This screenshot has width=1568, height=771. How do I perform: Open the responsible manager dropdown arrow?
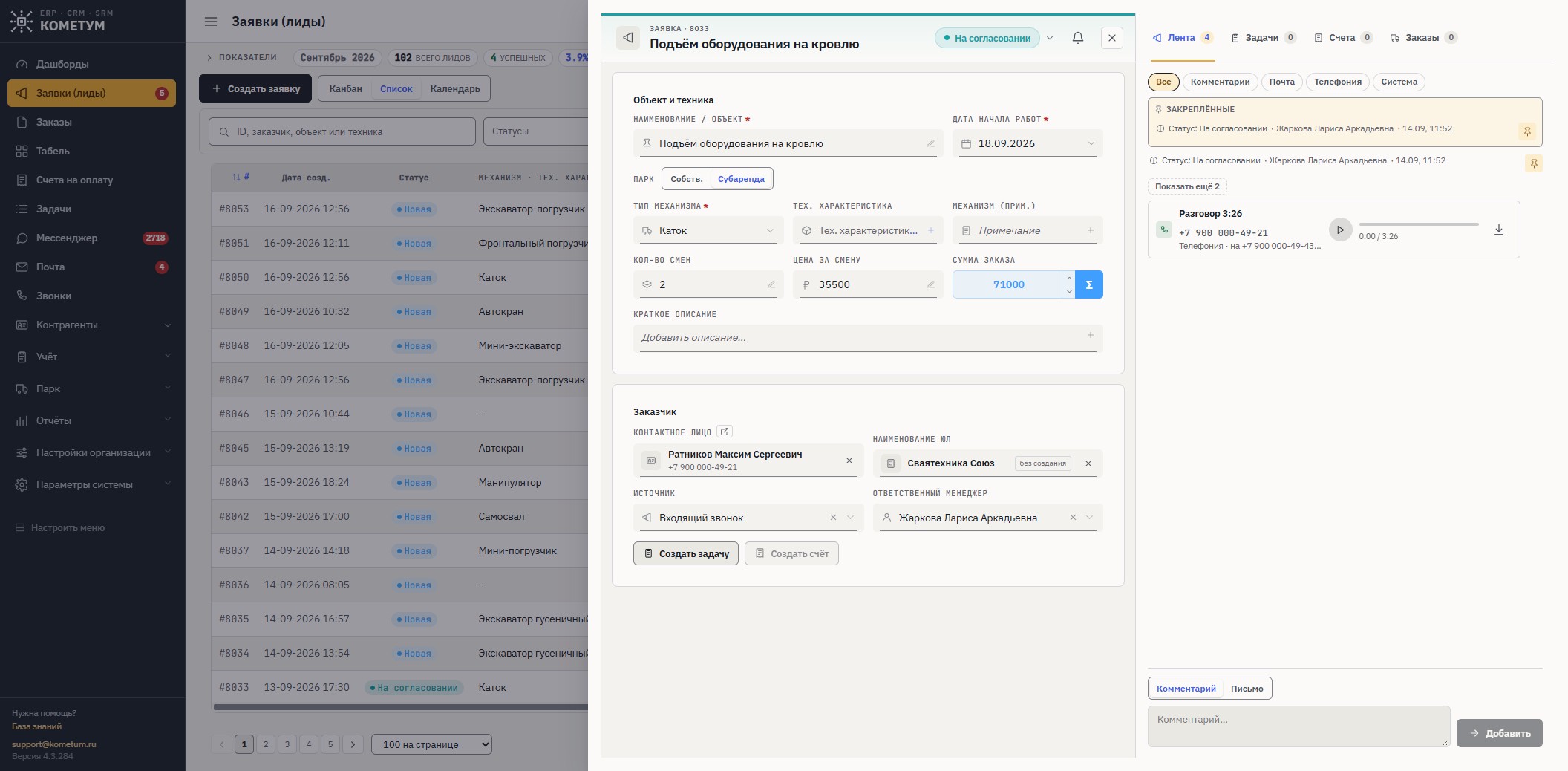click(x=1090, y=518)
